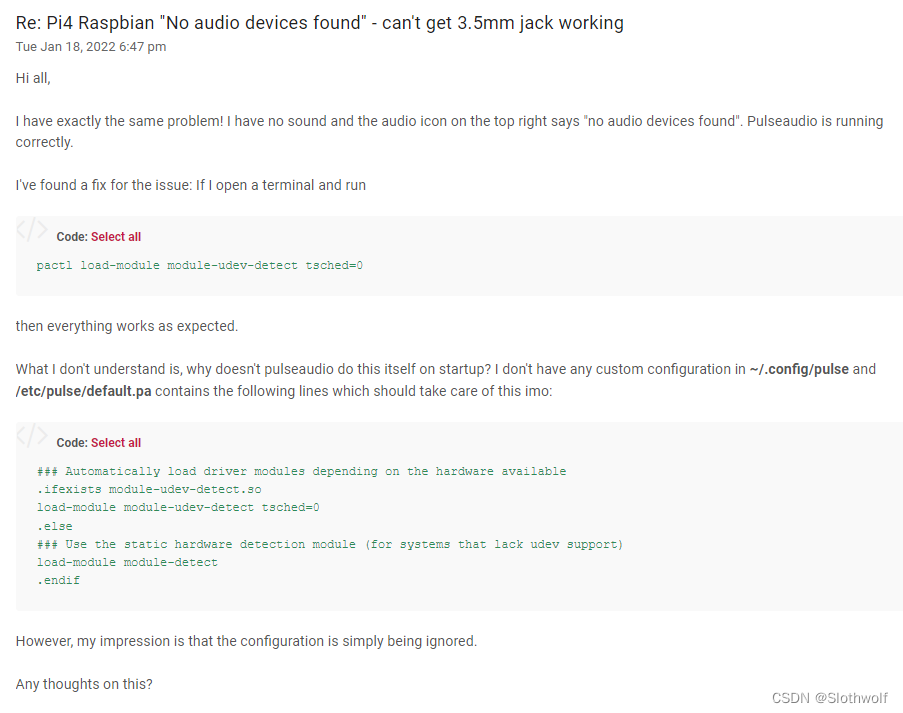Click the '.ifexists module-udev-detect.so' code line
The height and width of the screenshot is (713, 903).
point(149,490)
